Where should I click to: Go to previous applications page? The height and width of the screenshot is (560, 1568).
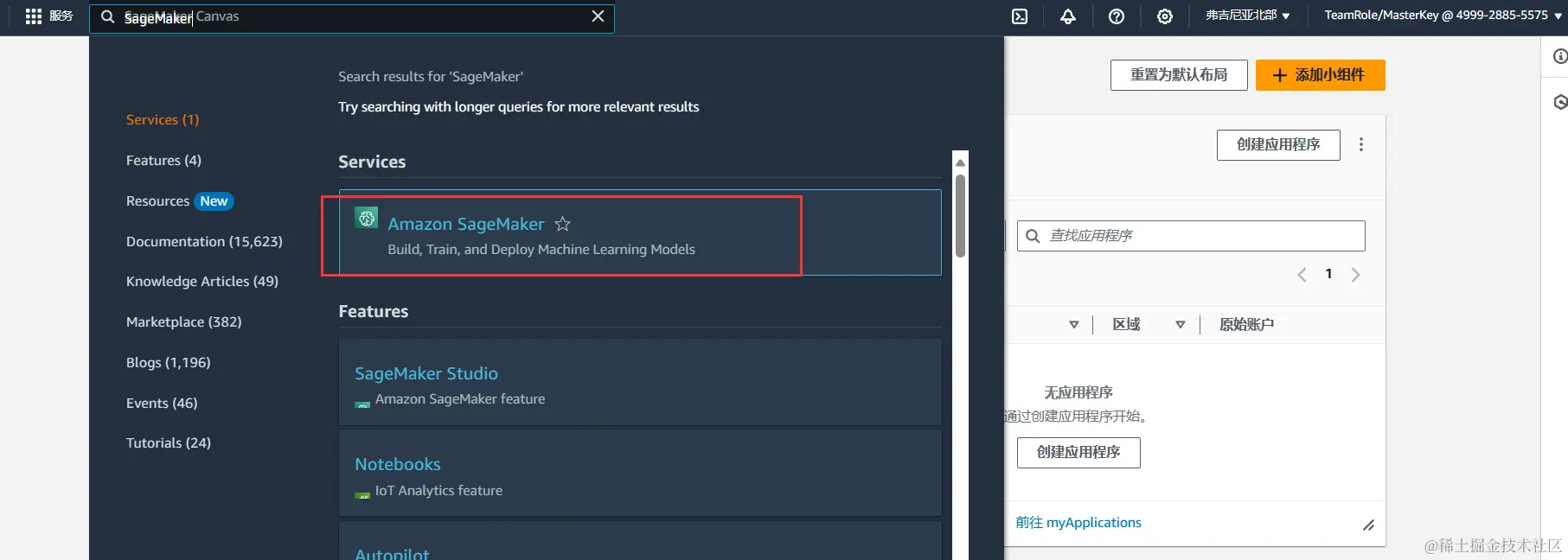1302,275
